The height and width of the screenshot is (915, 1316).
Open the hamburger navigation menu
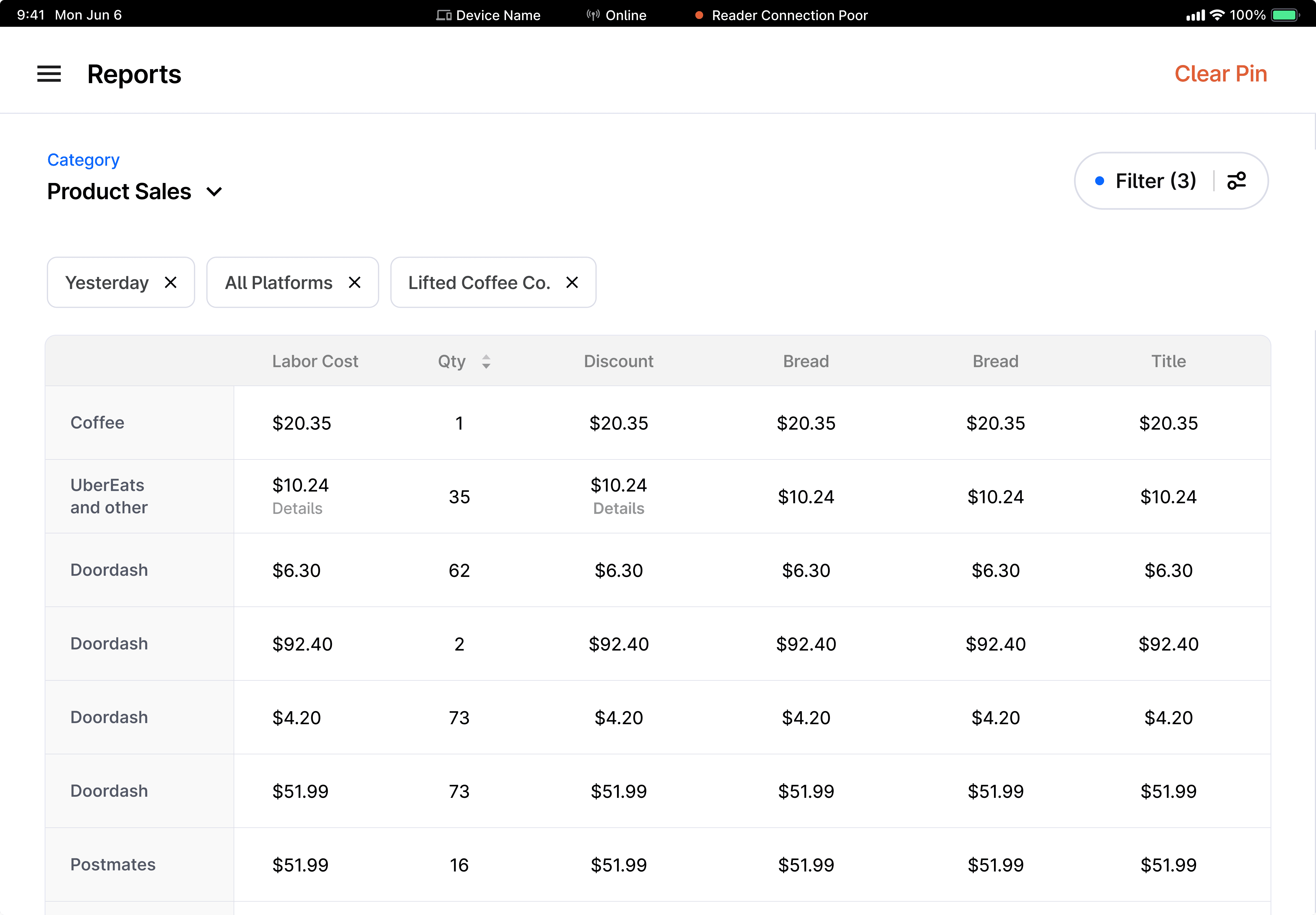(x=49, y=74)
